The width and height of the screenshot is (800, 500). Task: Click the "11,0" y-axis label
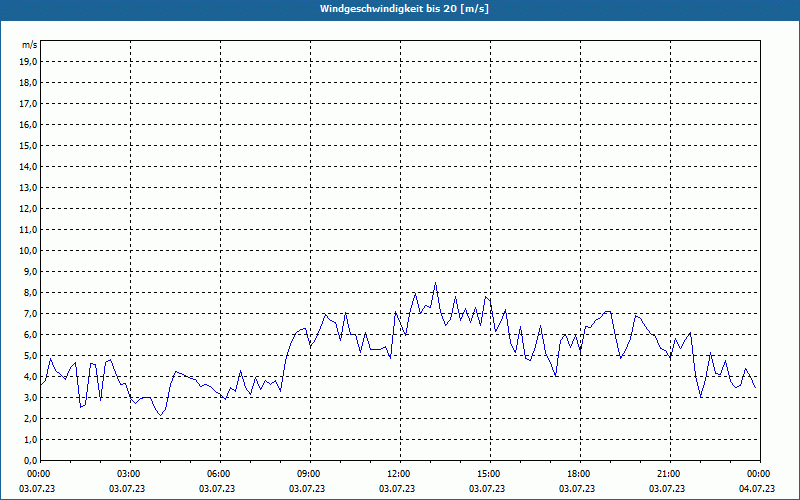tap(29, 230)
